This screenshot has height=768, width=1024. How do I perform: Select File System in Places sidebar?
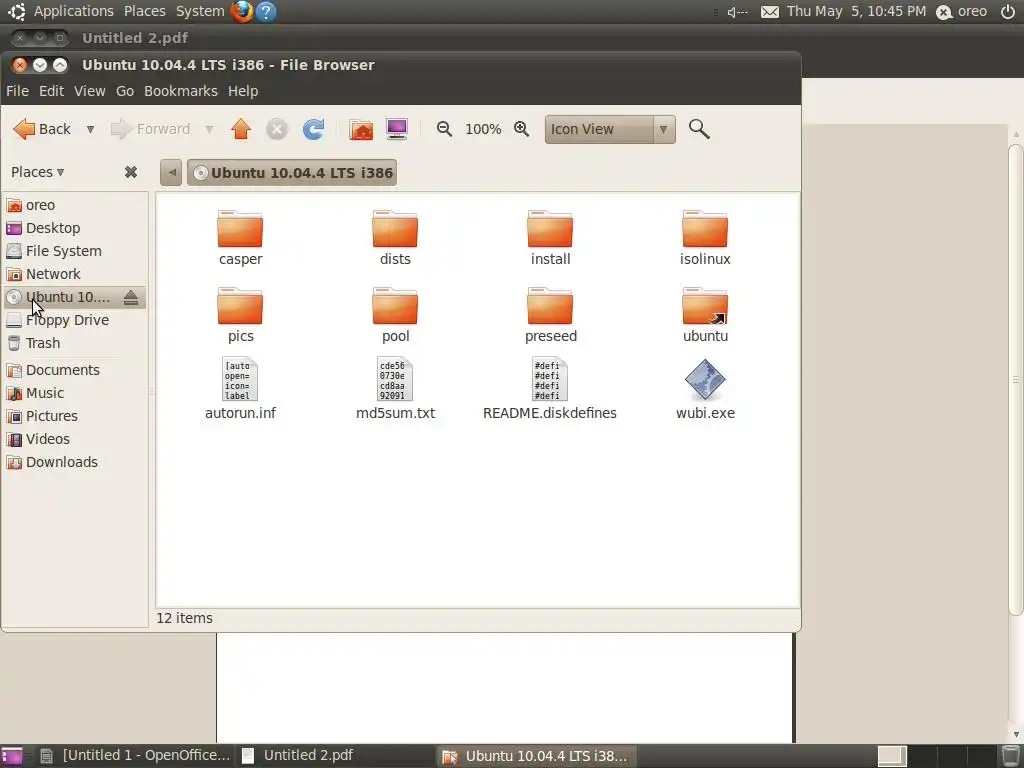click(x=75, y=251)
